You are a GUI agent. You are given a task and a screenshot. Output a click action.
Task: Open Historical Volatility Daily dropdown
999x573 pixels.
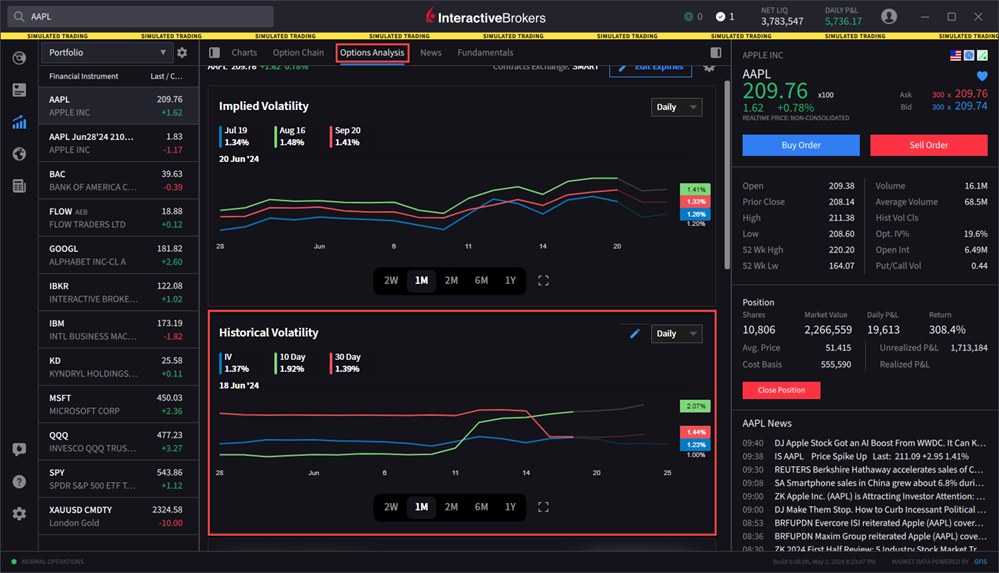pyautogui.click(x=677, y=334)
